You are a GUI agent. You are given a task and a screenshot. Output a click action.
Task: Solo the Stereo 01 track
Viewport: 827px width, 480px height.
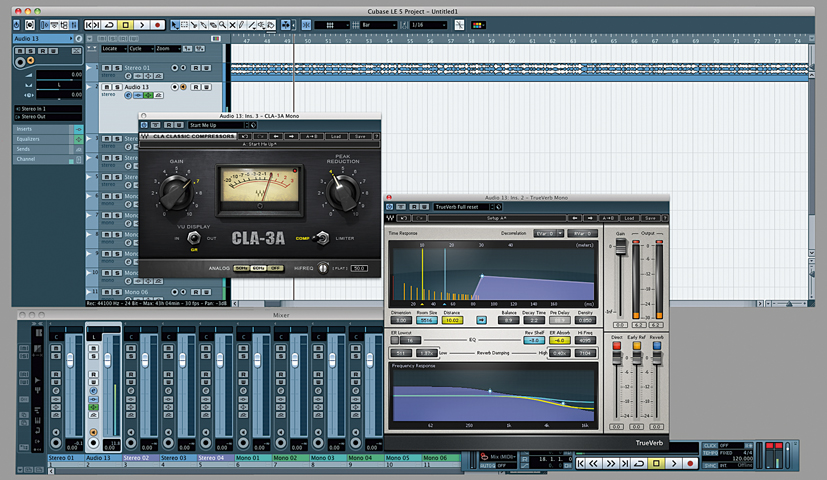(x=117, y=68)
